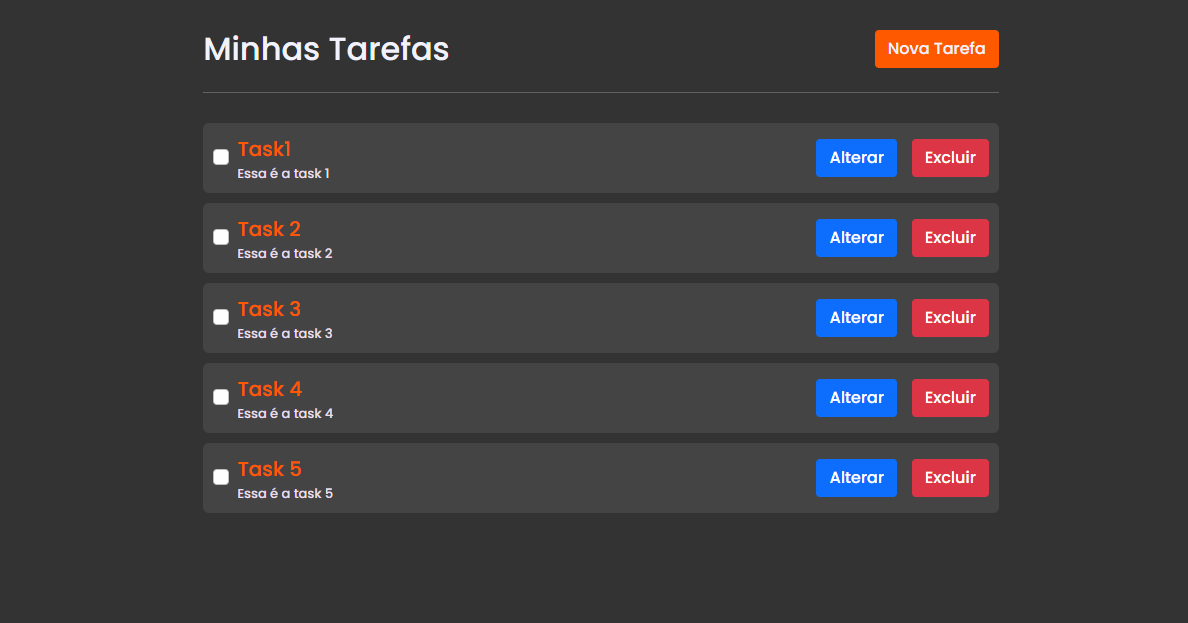Select the Task 5 checkbox
Screen dimensions: 1188x623
220,477
